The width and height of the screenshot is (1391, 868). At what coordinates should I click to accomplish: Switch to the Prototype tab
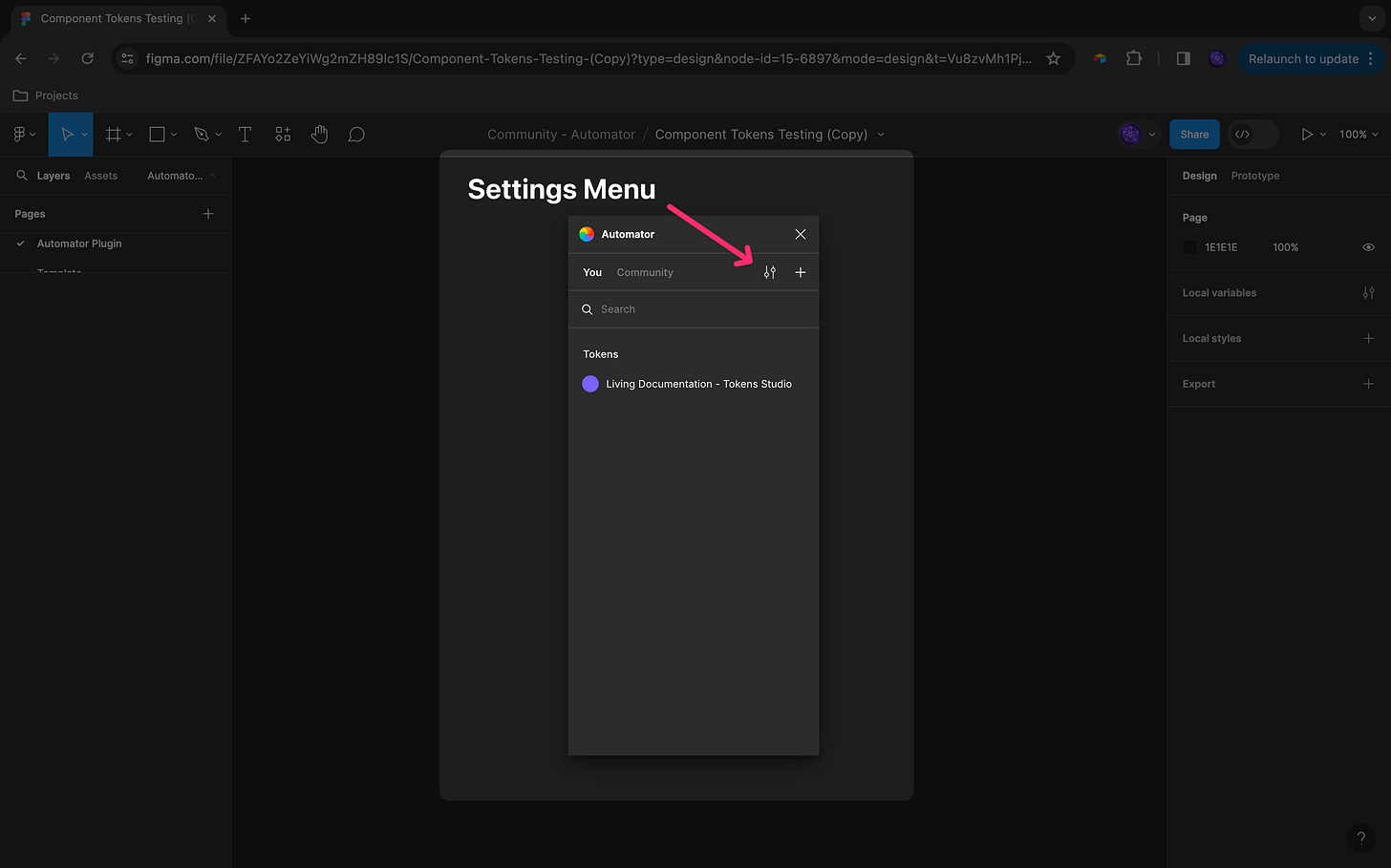[1254, 176]
